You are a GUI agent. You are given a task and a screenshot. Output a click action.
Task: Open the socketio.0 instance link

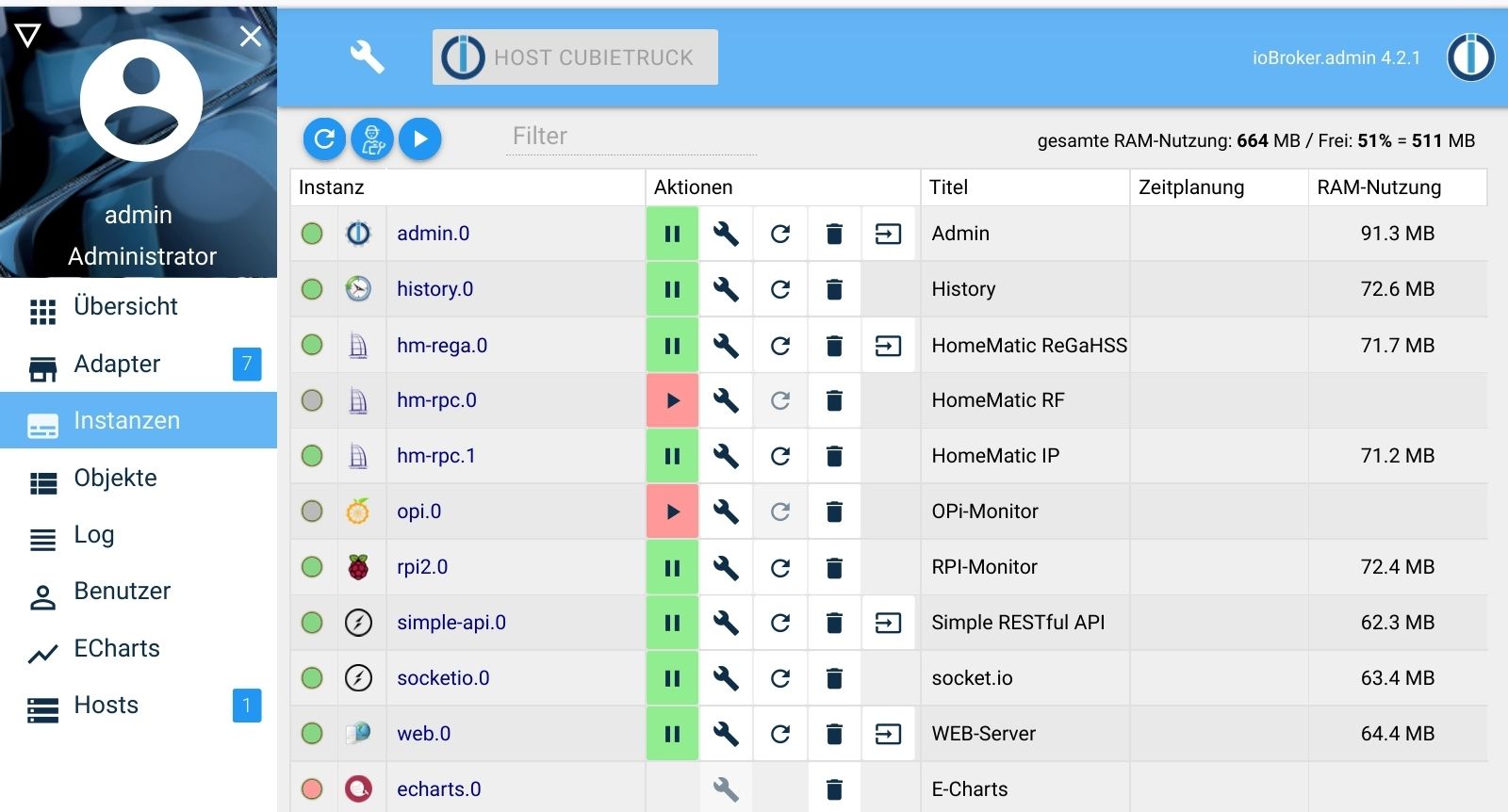(443, 678)
